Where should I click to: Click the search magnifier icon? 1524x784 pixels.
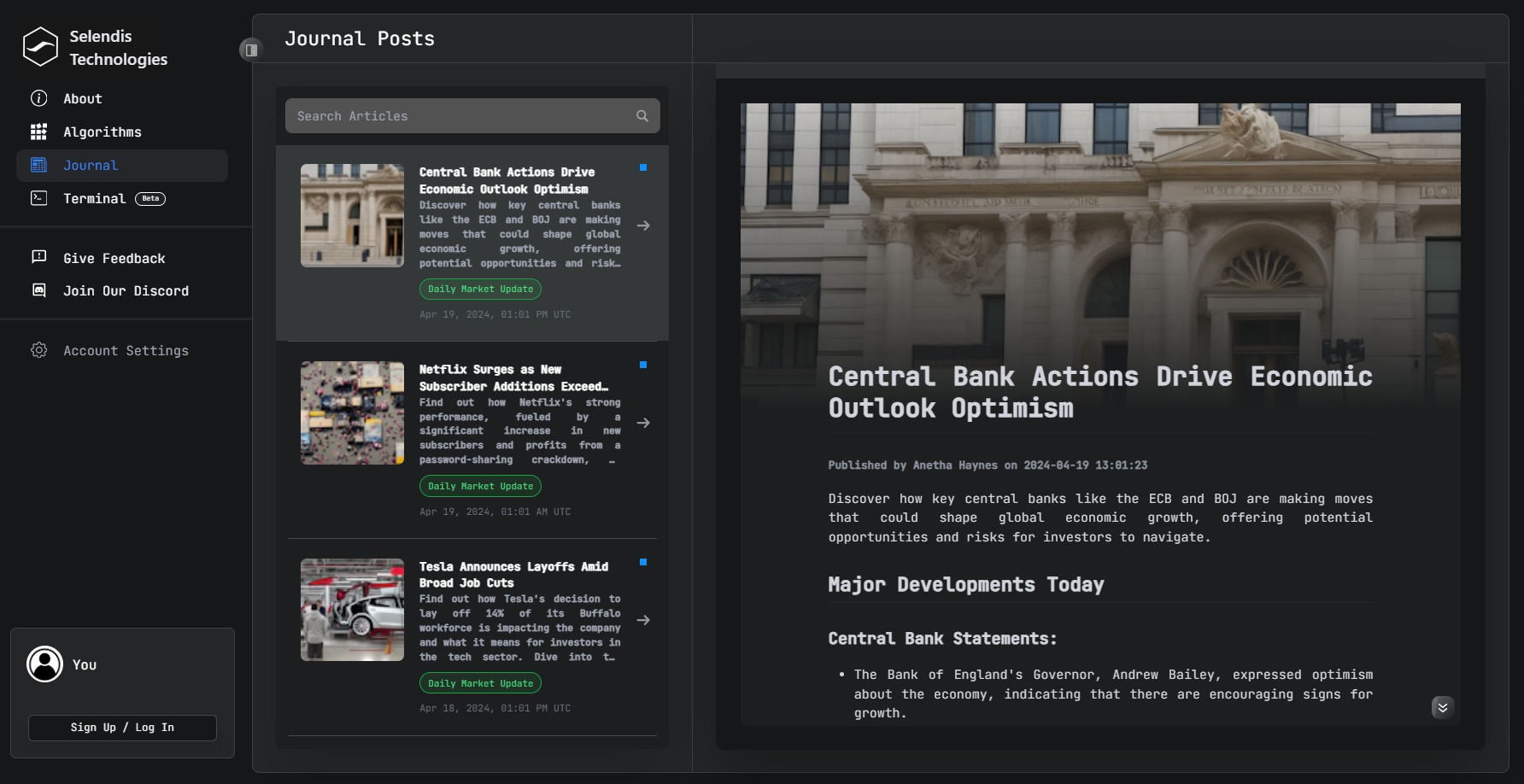[642, 116]
